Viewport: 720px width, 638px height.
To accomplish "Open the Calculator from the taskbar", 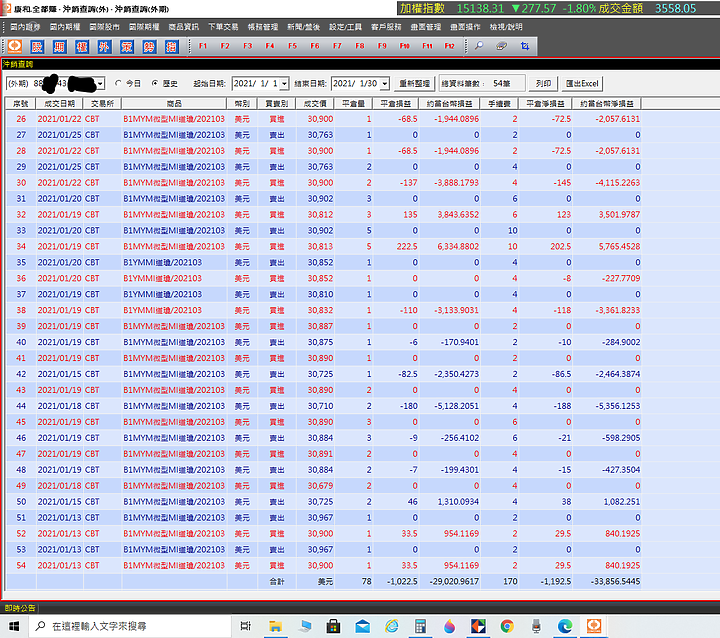I will point(420,626).
